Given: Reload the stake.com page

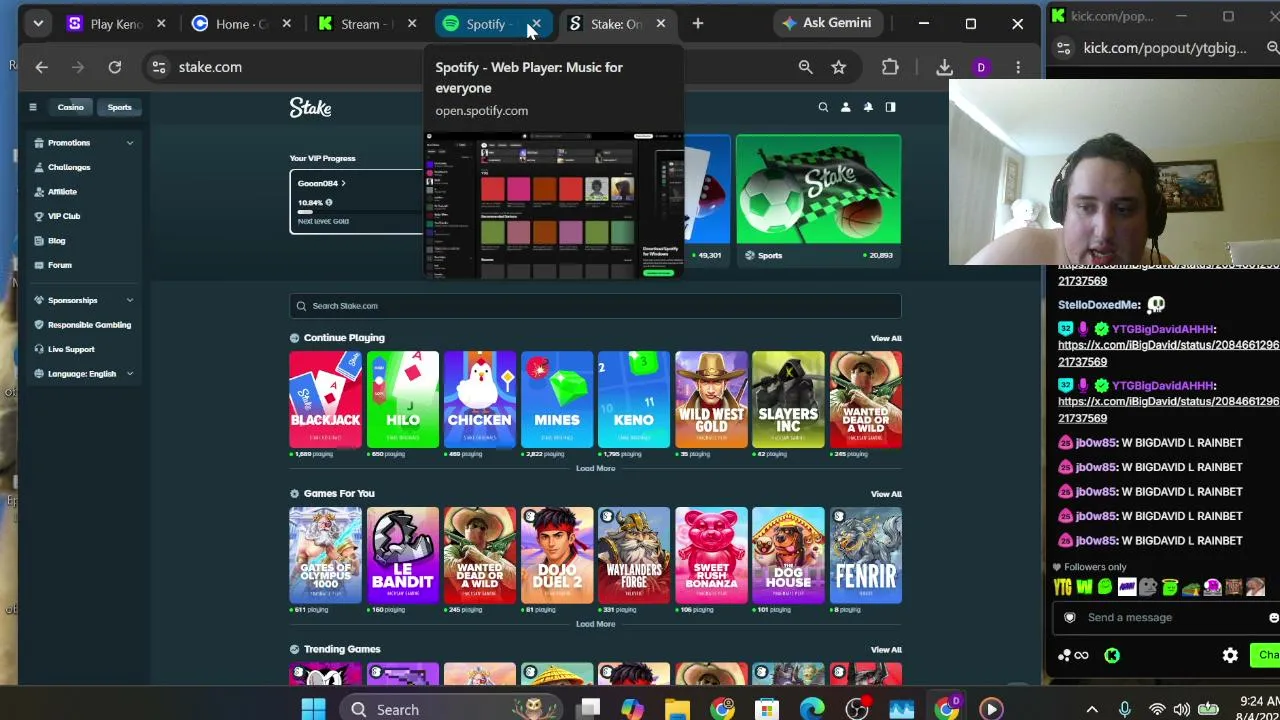Looking at the screenshot, I should [115, 67].
